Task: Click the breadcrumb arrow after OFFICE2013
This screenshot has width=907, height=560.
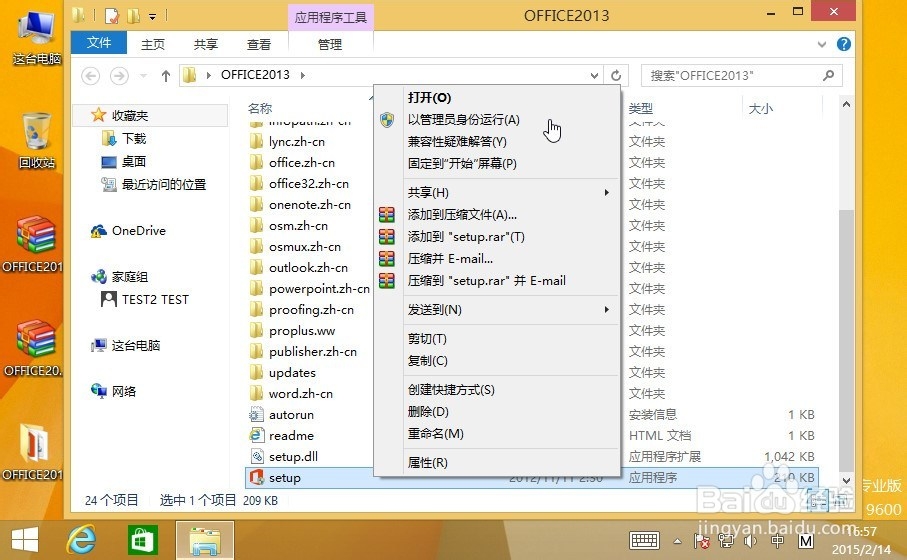Action: pos(303,75)
